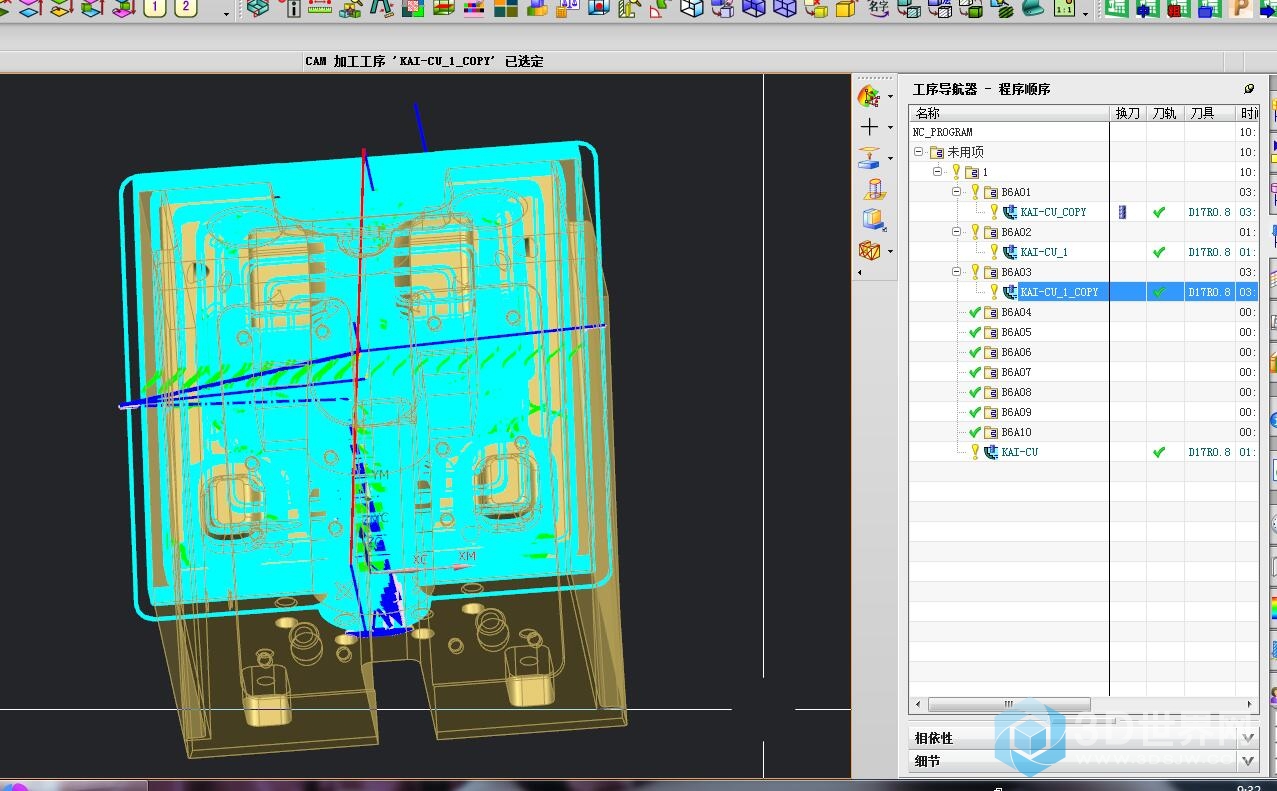
Task: Click the measure distance ruler icon
Action: 320,9
